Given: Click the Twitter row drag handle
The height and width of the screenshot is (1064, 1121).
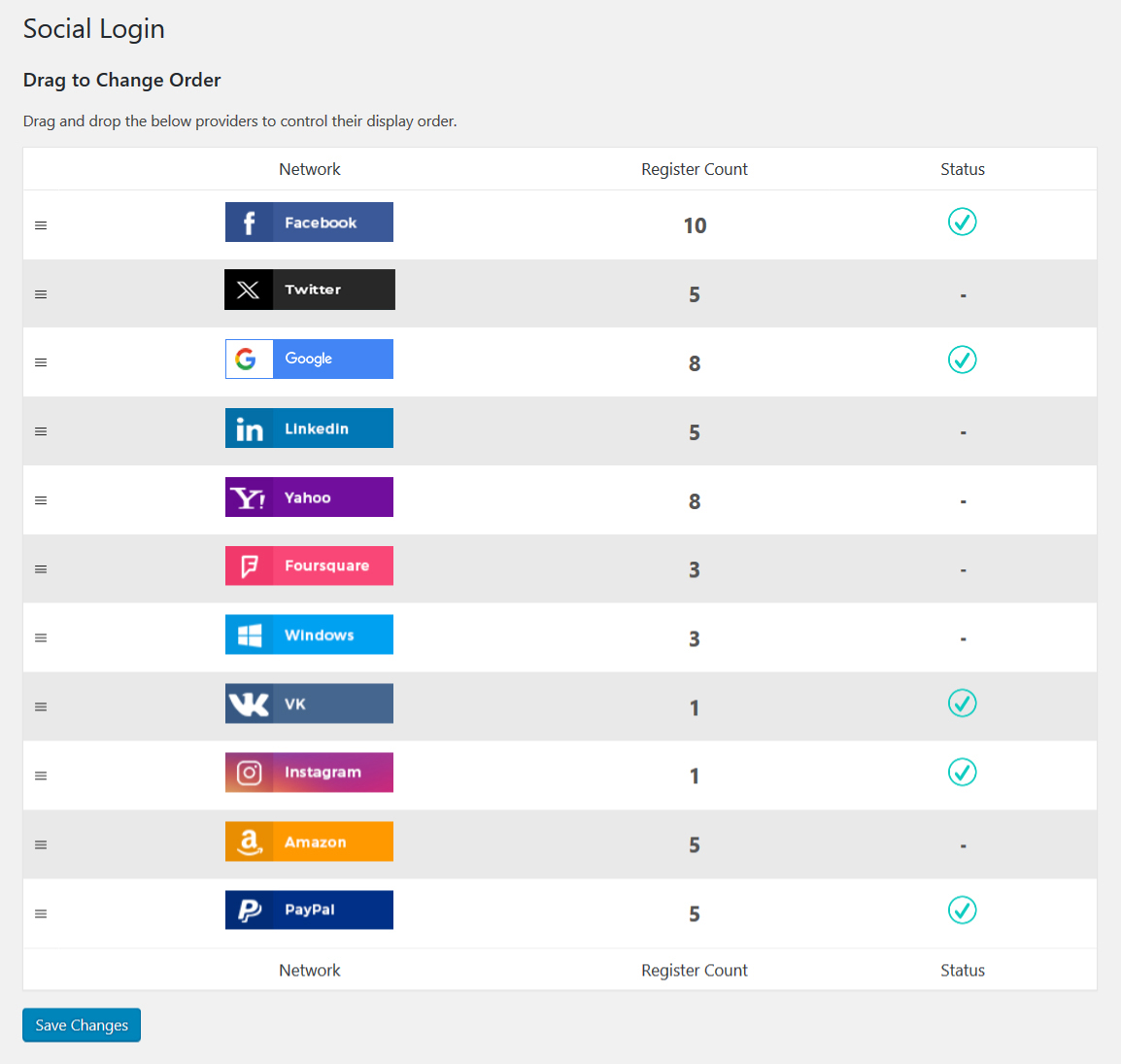Looking at the screenshot, I should tap(41, 293).
